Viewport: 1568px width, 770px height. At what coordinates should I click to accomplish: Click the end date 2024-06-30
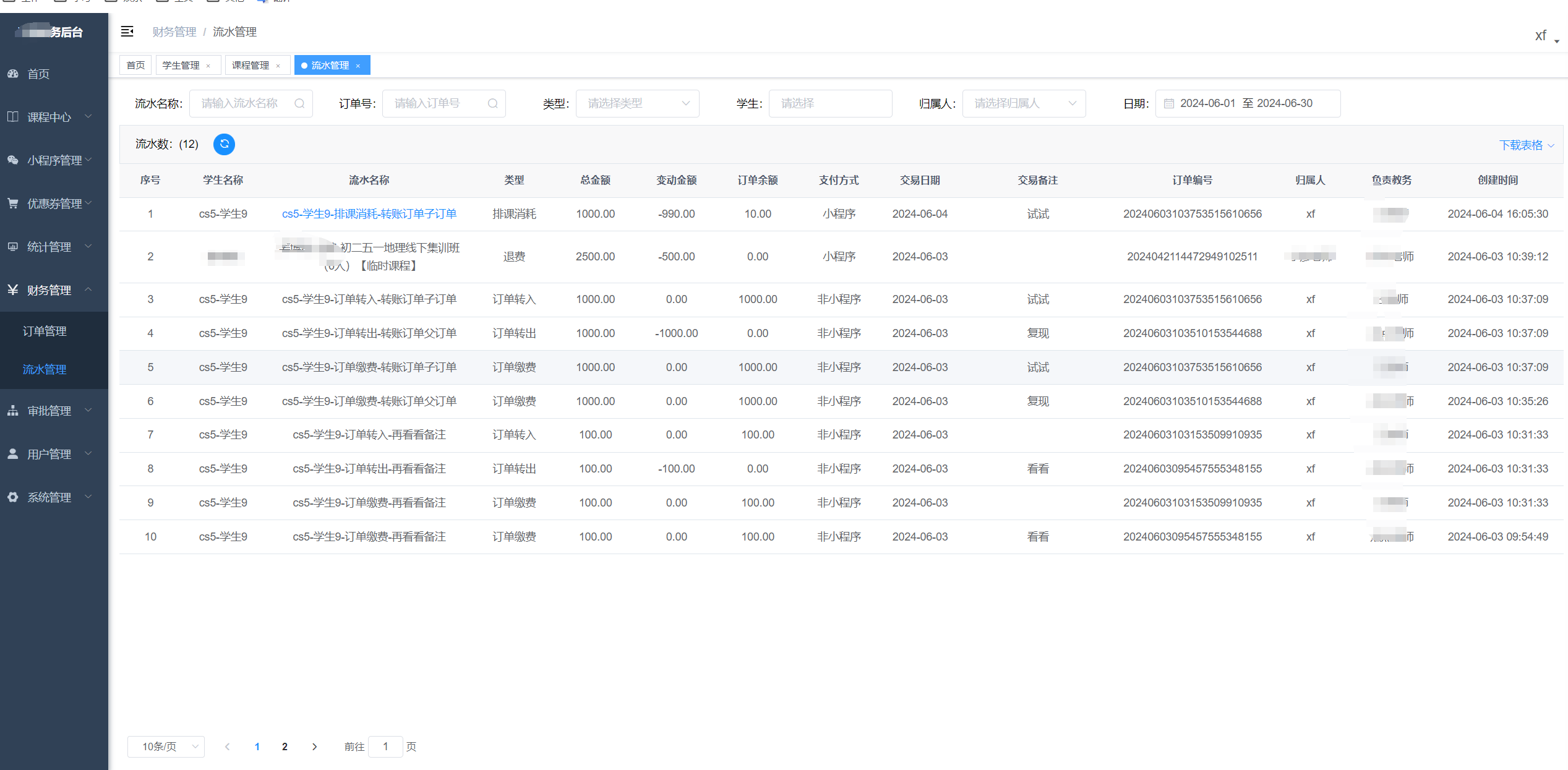[x=1285, y=103]
